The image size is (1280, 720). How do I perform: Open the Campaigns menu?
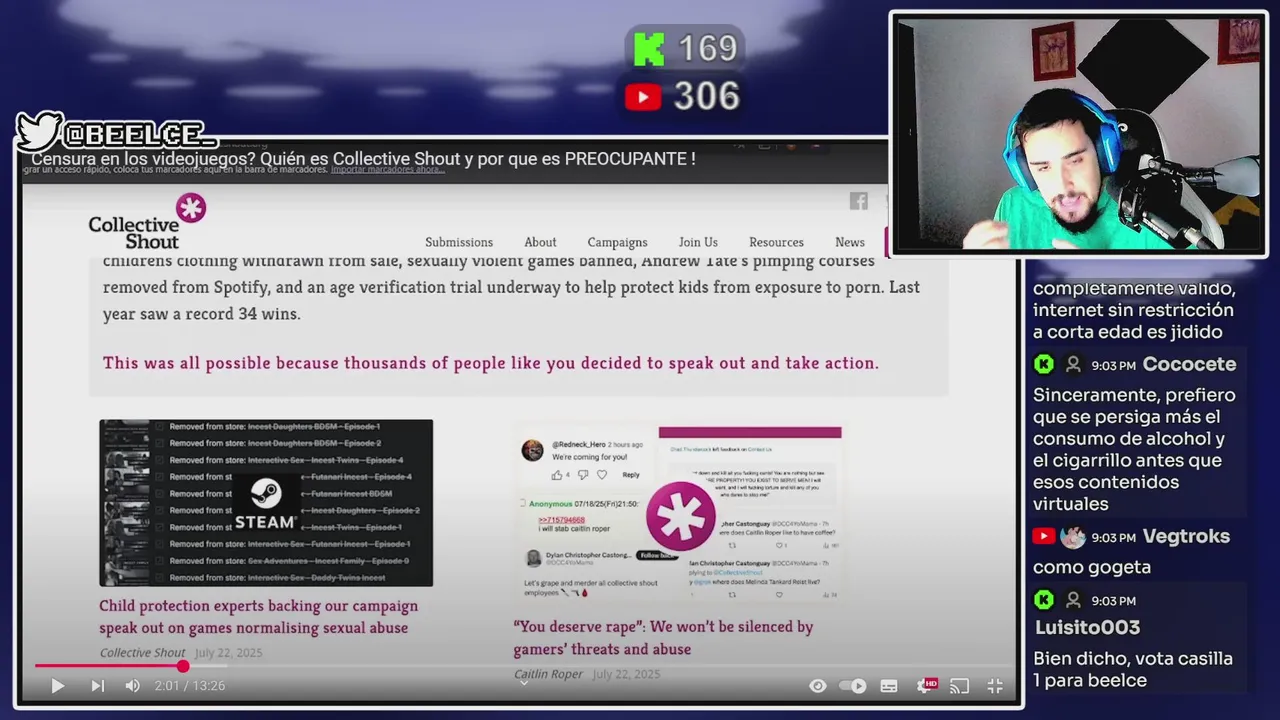point(617,242)
